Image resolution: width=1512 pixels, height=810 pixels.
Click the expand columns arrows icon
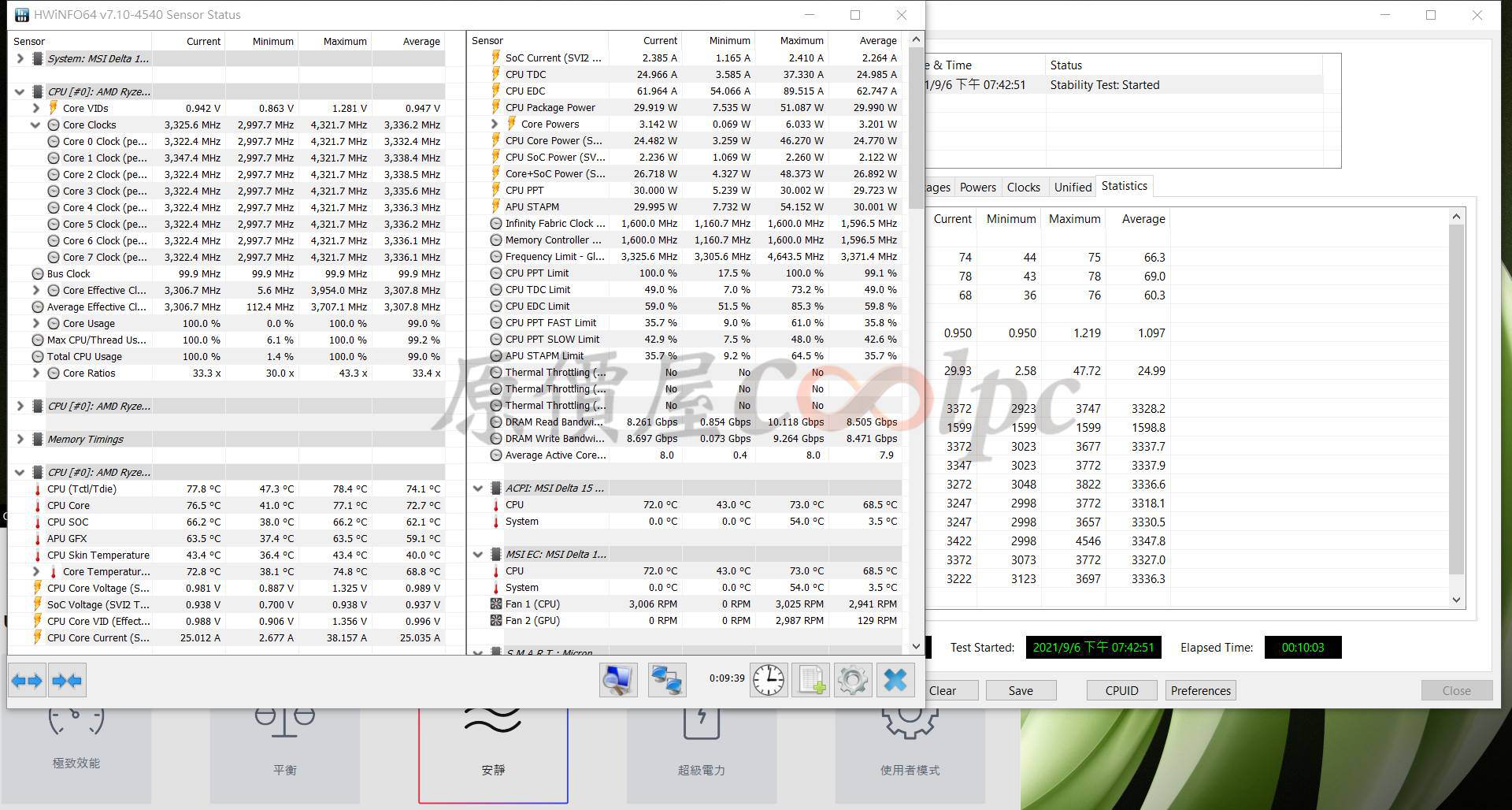27,681
